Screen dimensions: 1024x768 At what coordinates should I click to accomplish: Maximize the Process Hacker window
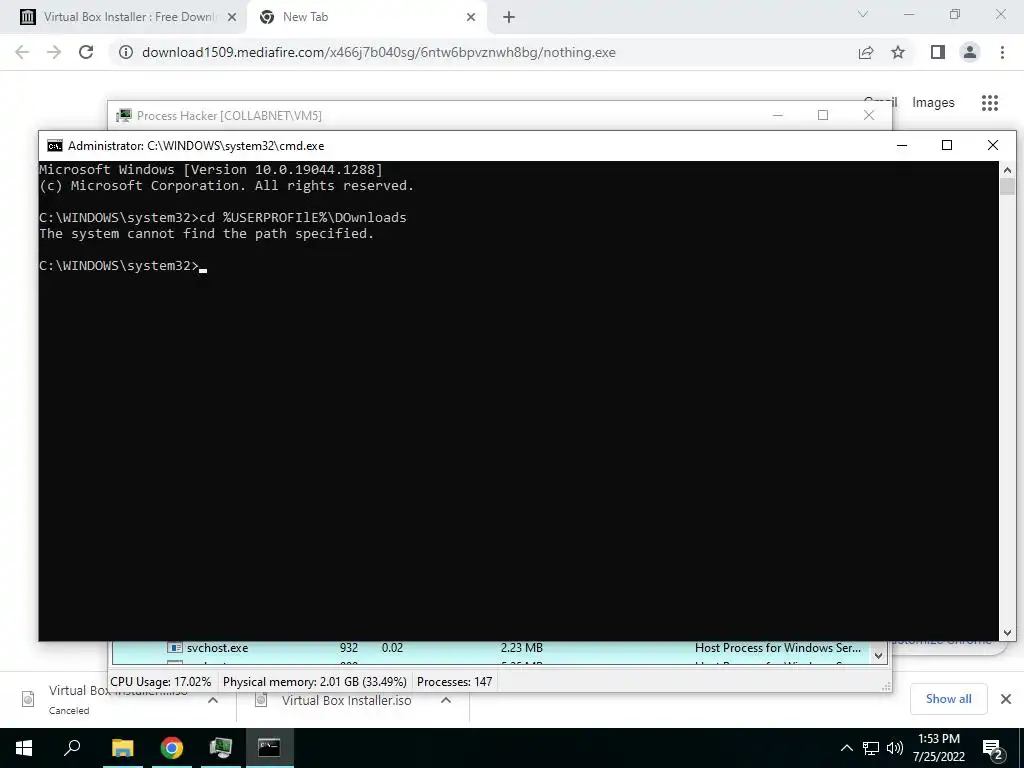(823, 116)
